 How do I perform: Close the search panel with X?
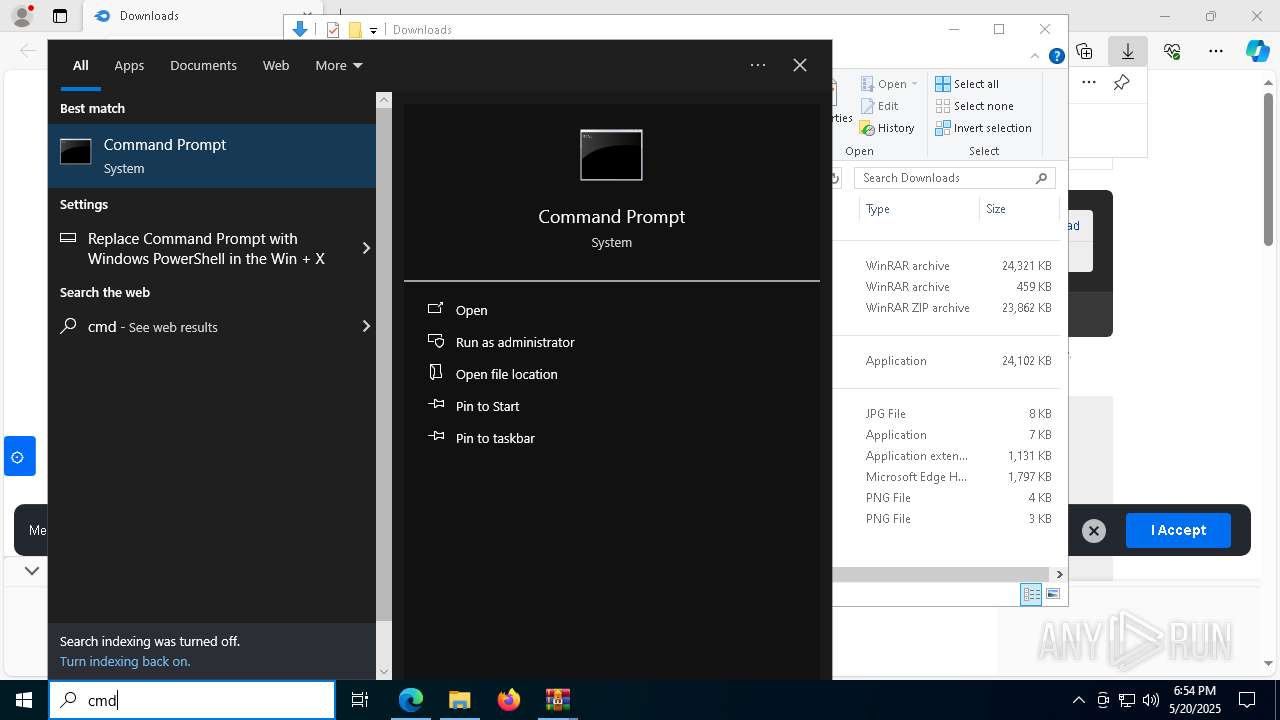[x=800, y=65]
